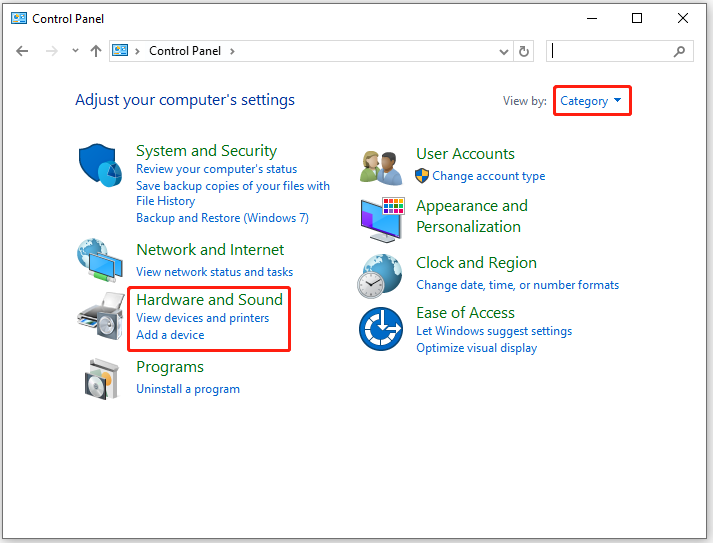713x543 pixels.
Task: Click Change date, time, or number formats
Action: coord(517,285)
